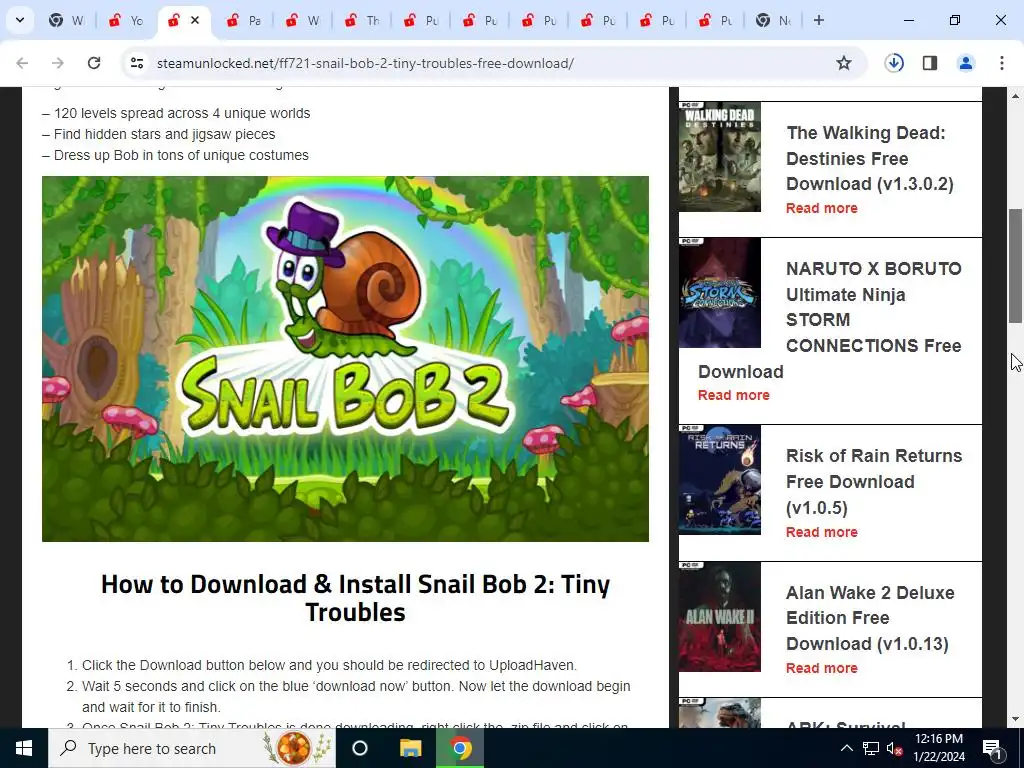This screenshot has height=768, width=1024.
Task: Switch to the last tab labeled 'Ne'
Action: [773, 20]
